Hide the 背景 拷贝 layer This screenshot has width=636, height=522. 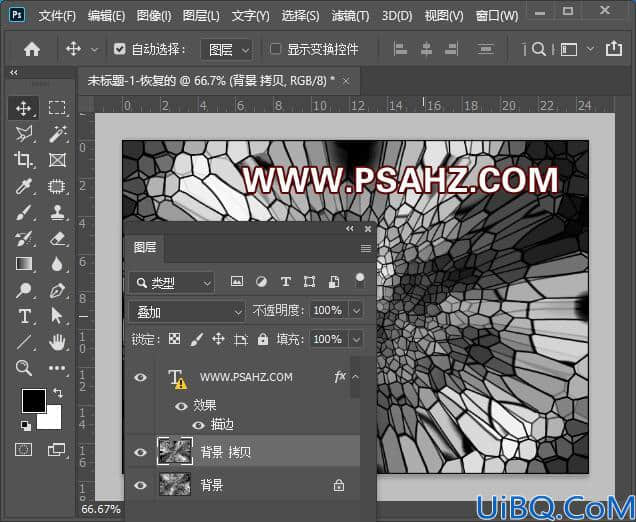pyautogui.click(x=140, y=452)
